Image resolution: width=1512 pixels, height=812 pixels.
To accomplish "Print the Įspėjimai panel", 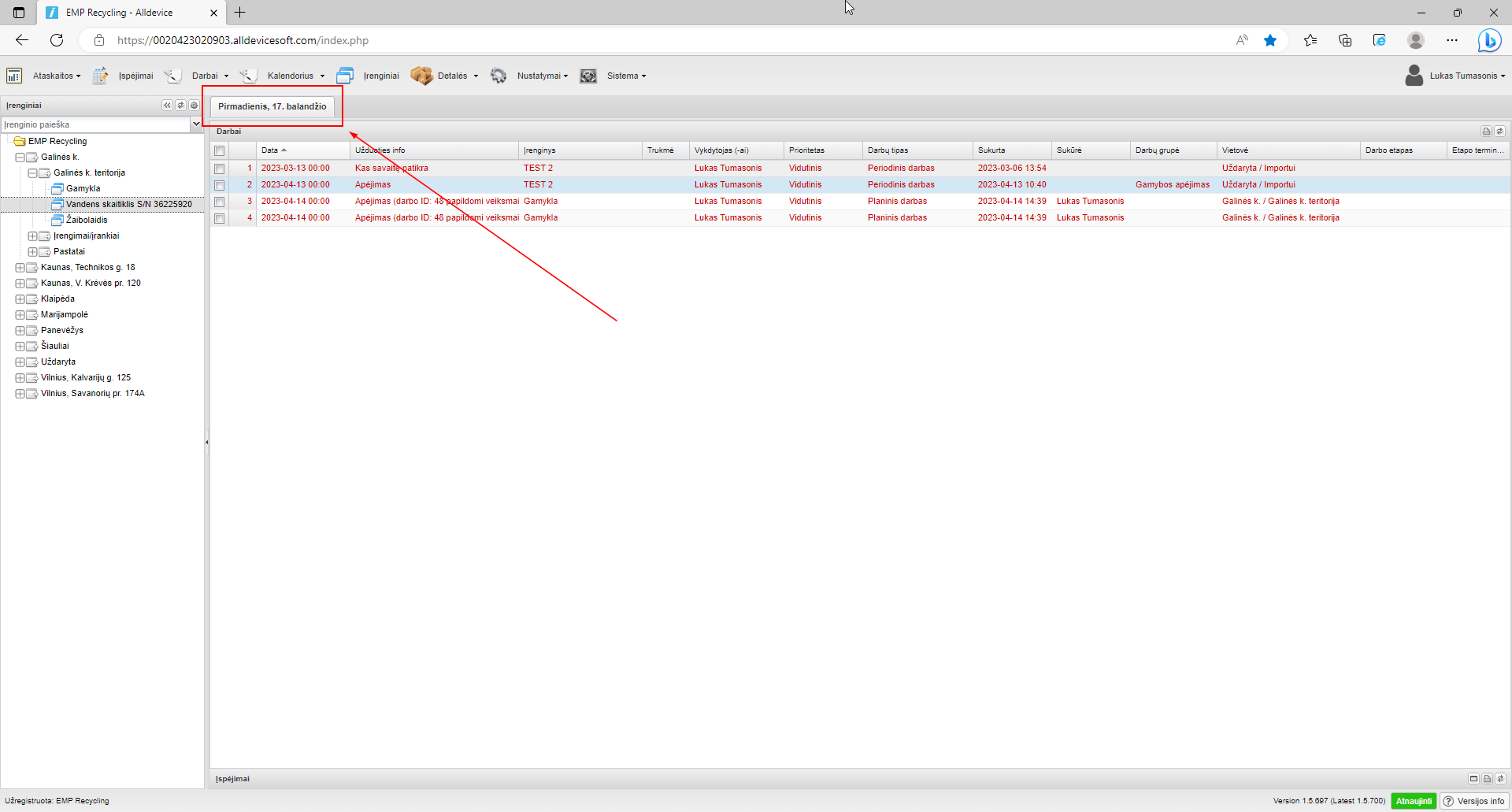I will pos(1487,779).
